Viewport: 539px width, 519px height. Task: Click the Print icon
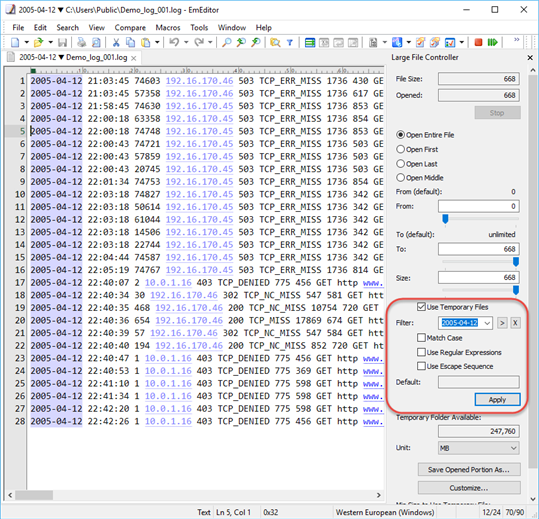[81, 43]
